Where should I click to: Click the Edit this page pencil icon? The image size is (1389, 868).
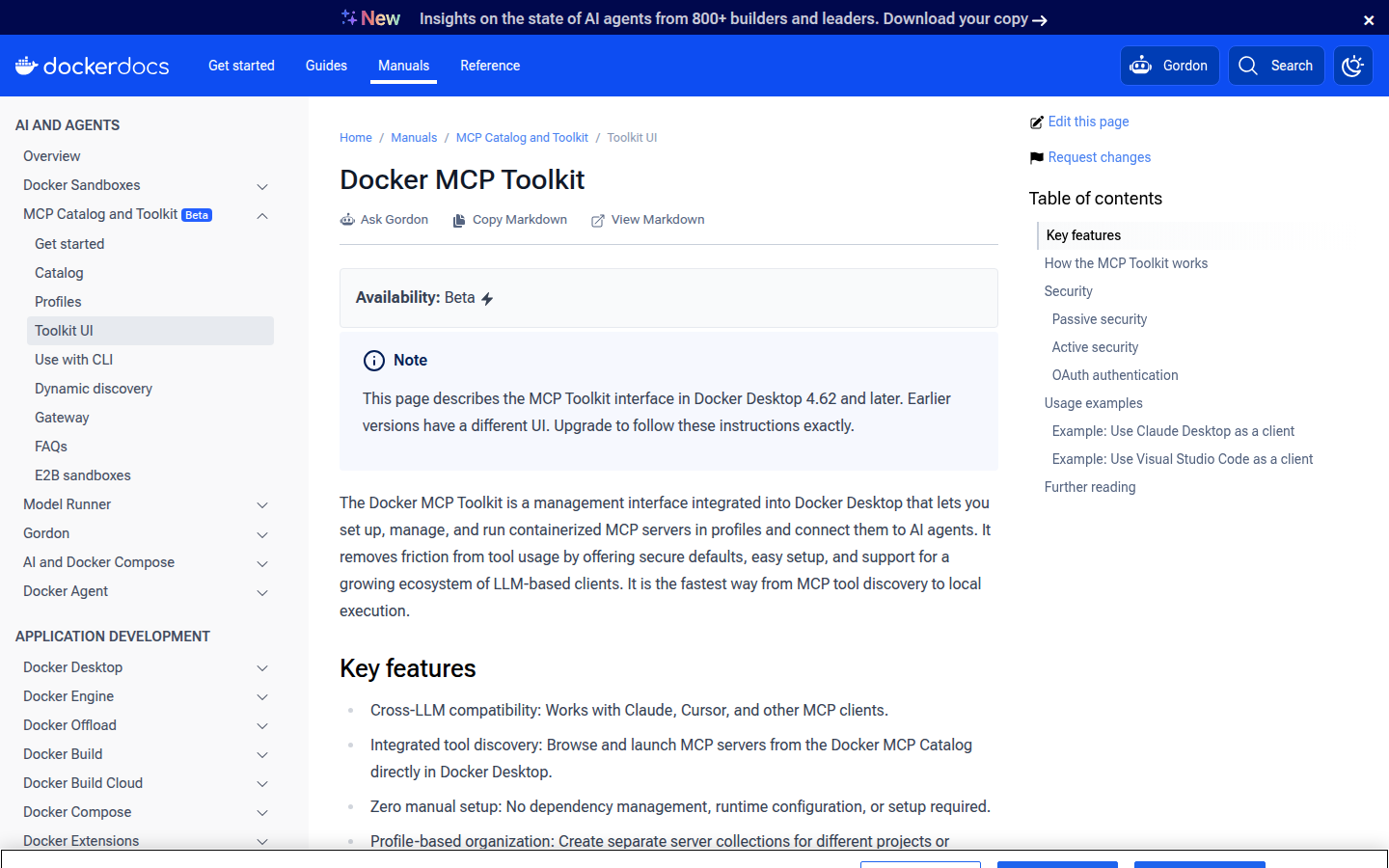1037,122
